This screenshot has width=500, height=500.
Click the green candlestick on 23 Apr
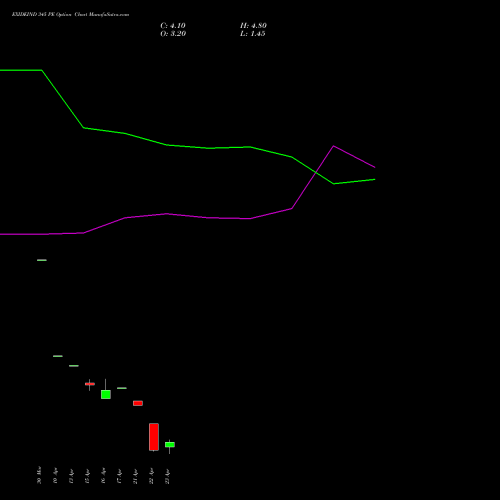click(x=170, y=445)
